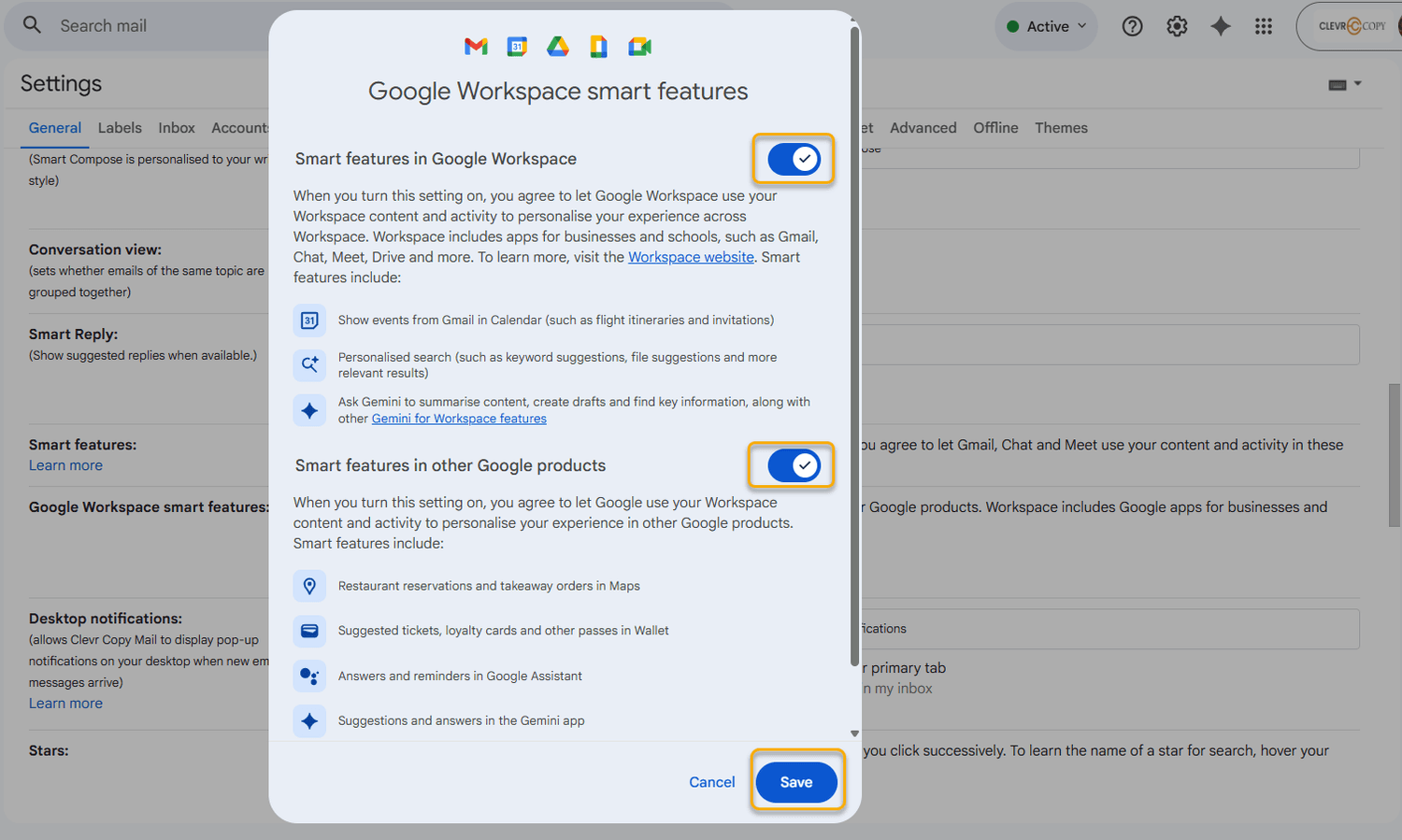
Task: Click the Google Meet icon in dialog header
Action: click(639, 47)
